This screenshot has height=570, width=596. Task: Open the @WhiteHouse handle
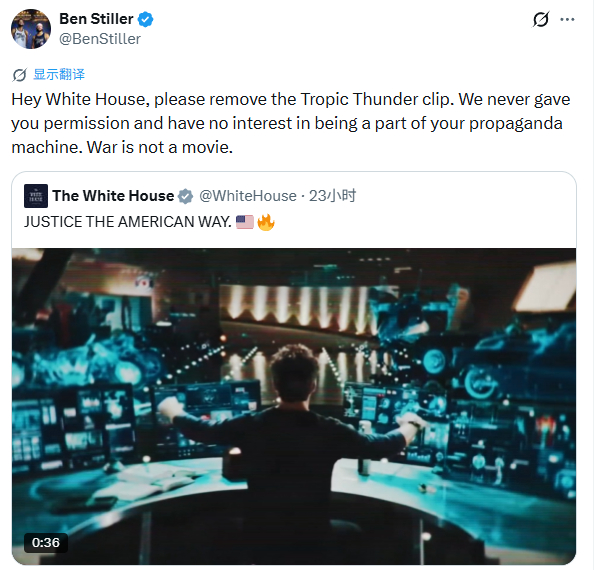(x=248, y=196)
